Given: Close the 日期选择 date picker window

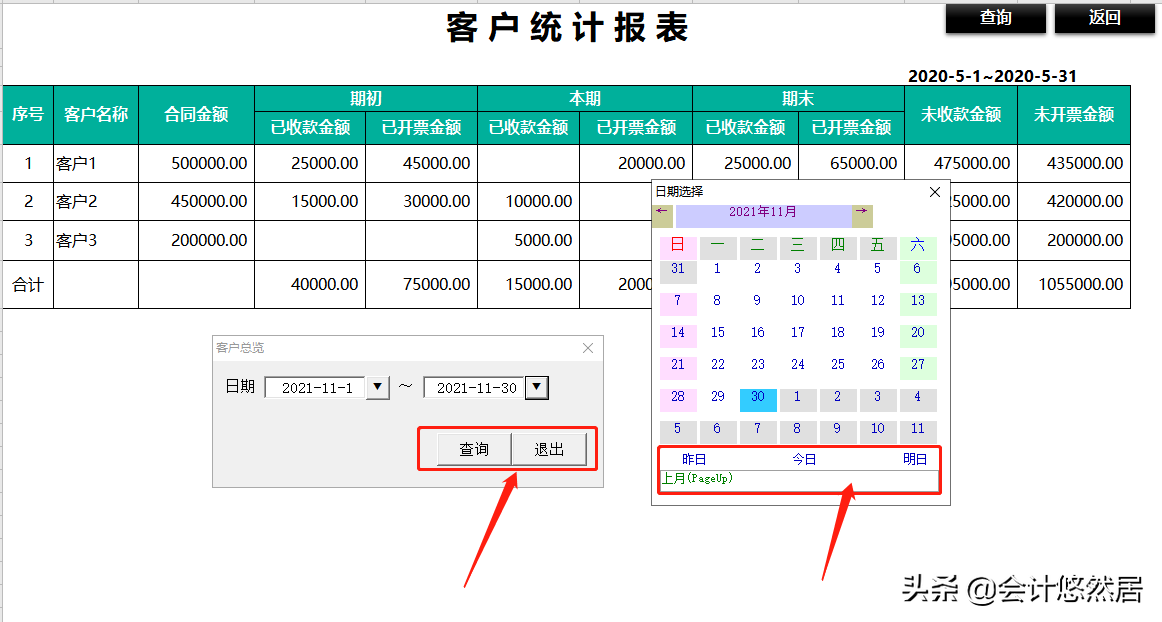Looking at the screenshot, I should tap(935, 192).
